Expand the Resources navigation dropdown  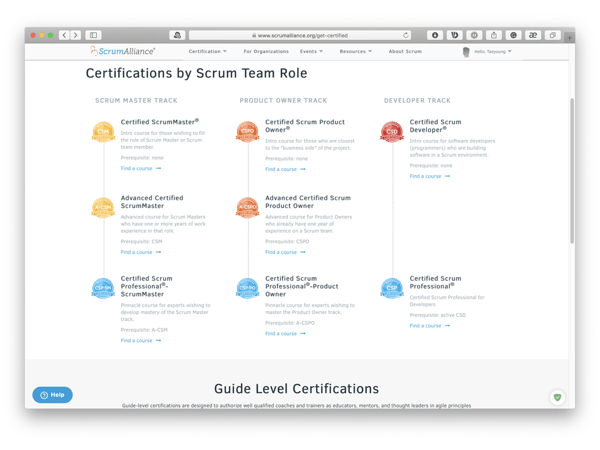coord(355,51)
